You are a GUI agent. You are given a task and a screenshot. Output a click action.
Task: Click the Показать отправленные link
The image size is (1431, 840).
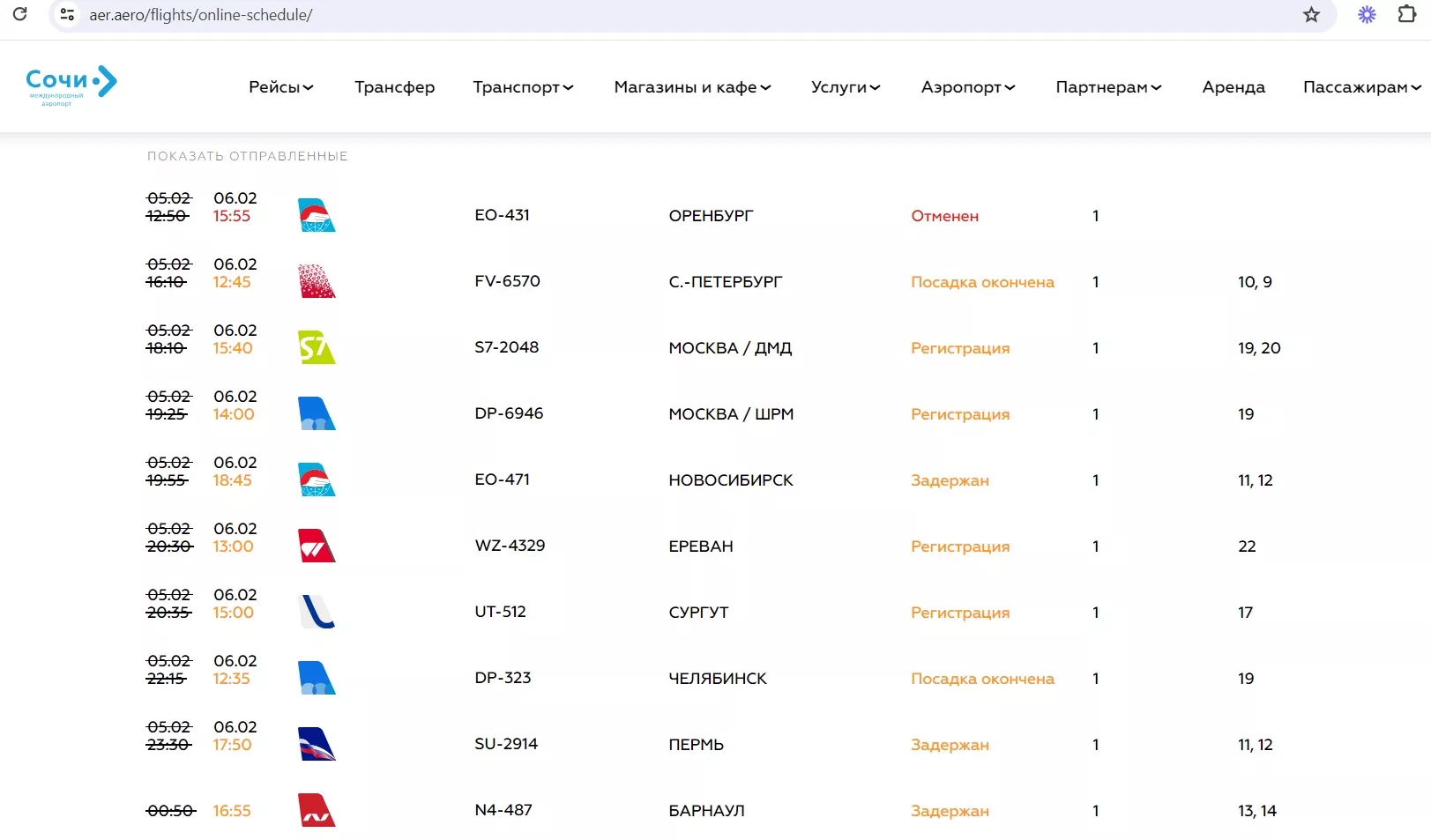(x=247, y=156)
